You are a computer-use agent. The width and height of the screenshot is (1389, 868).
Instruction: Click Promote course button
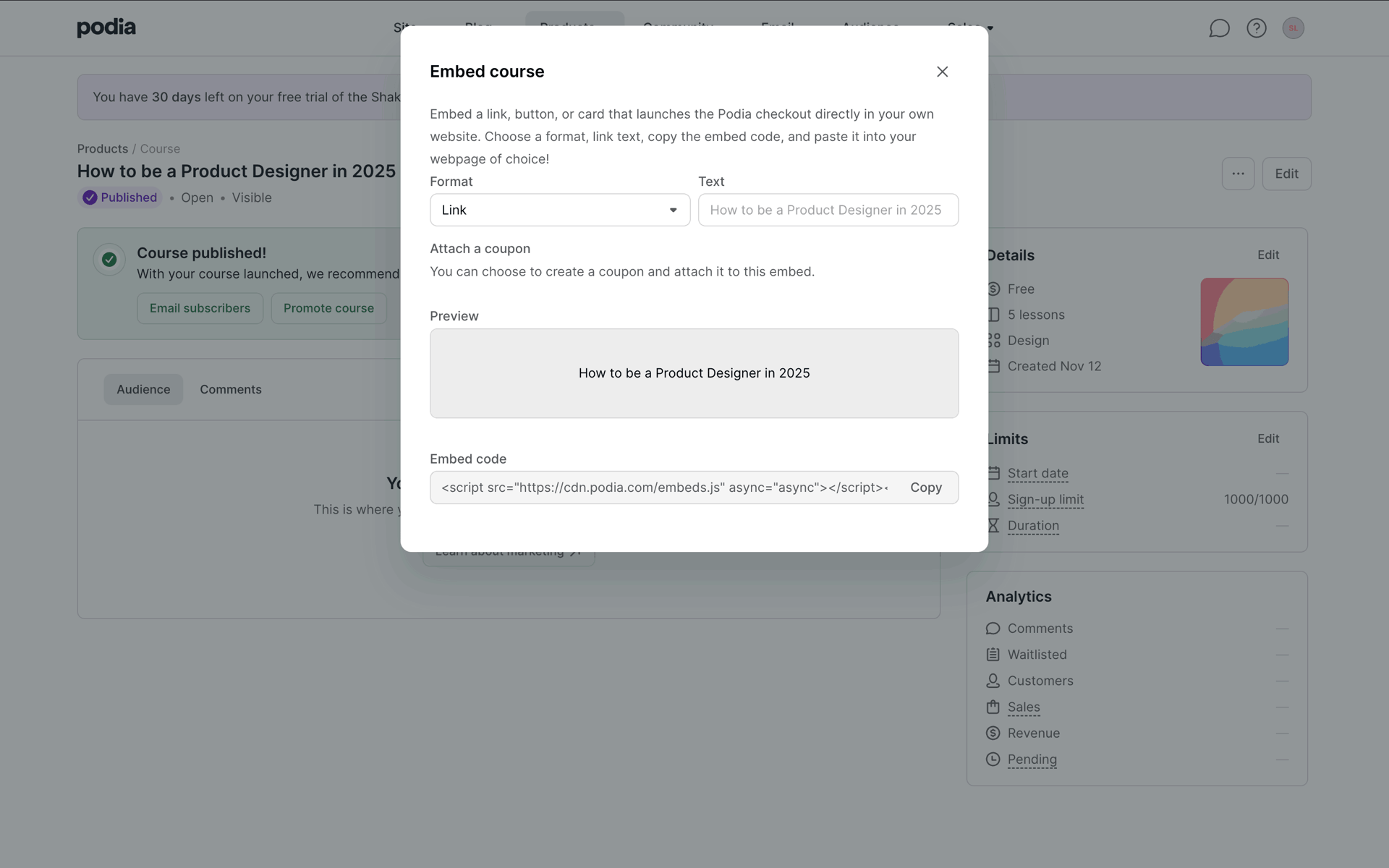pos(328,308)
